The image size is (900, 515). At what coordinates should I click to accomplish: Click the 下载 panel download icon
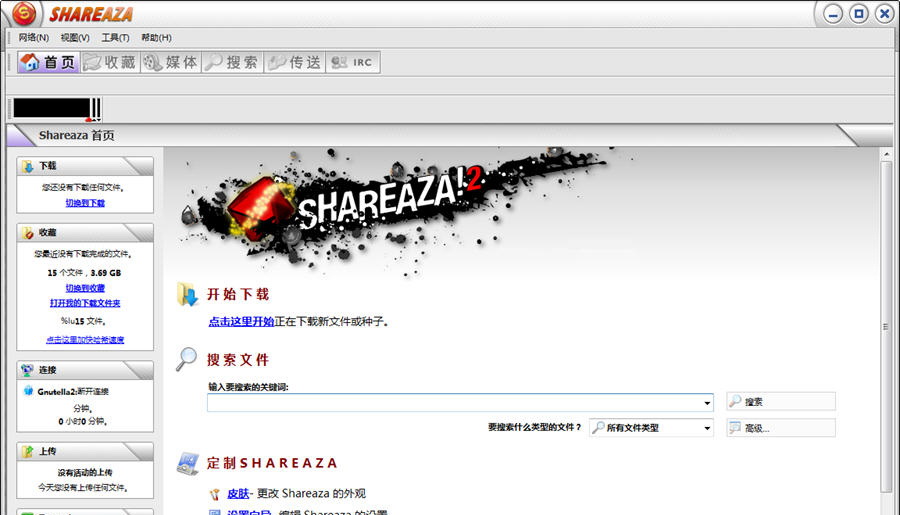click(x=28, y=166)
